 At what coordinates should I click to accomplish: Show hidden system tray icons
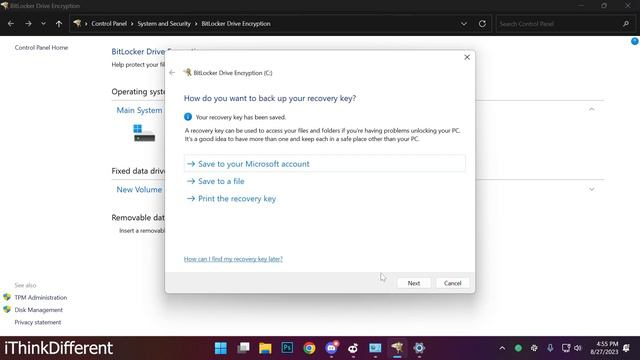(x=502, y=348)
